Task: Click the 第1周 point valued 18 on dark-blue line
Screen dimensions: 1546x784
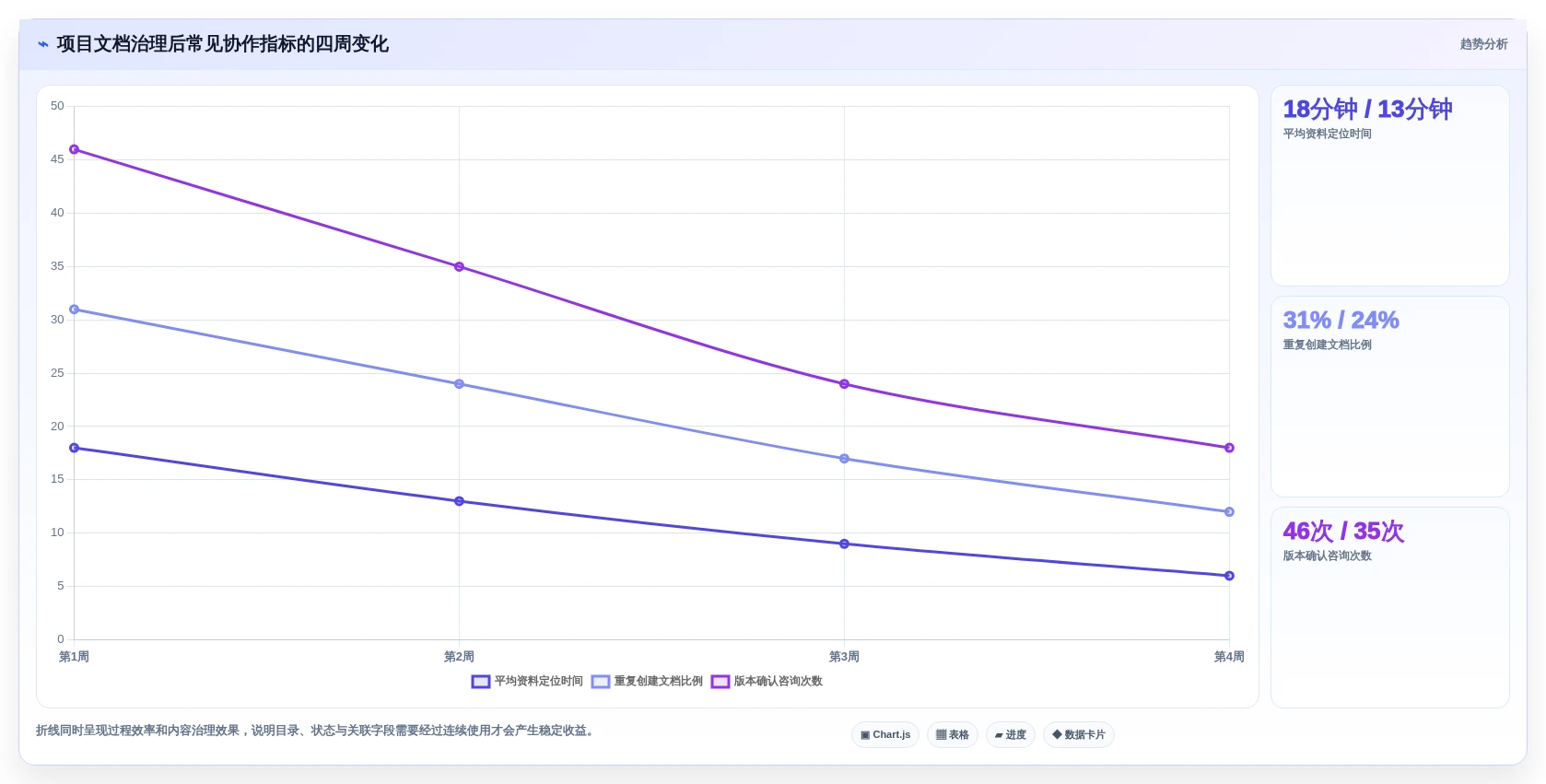Action: point(75,448)
